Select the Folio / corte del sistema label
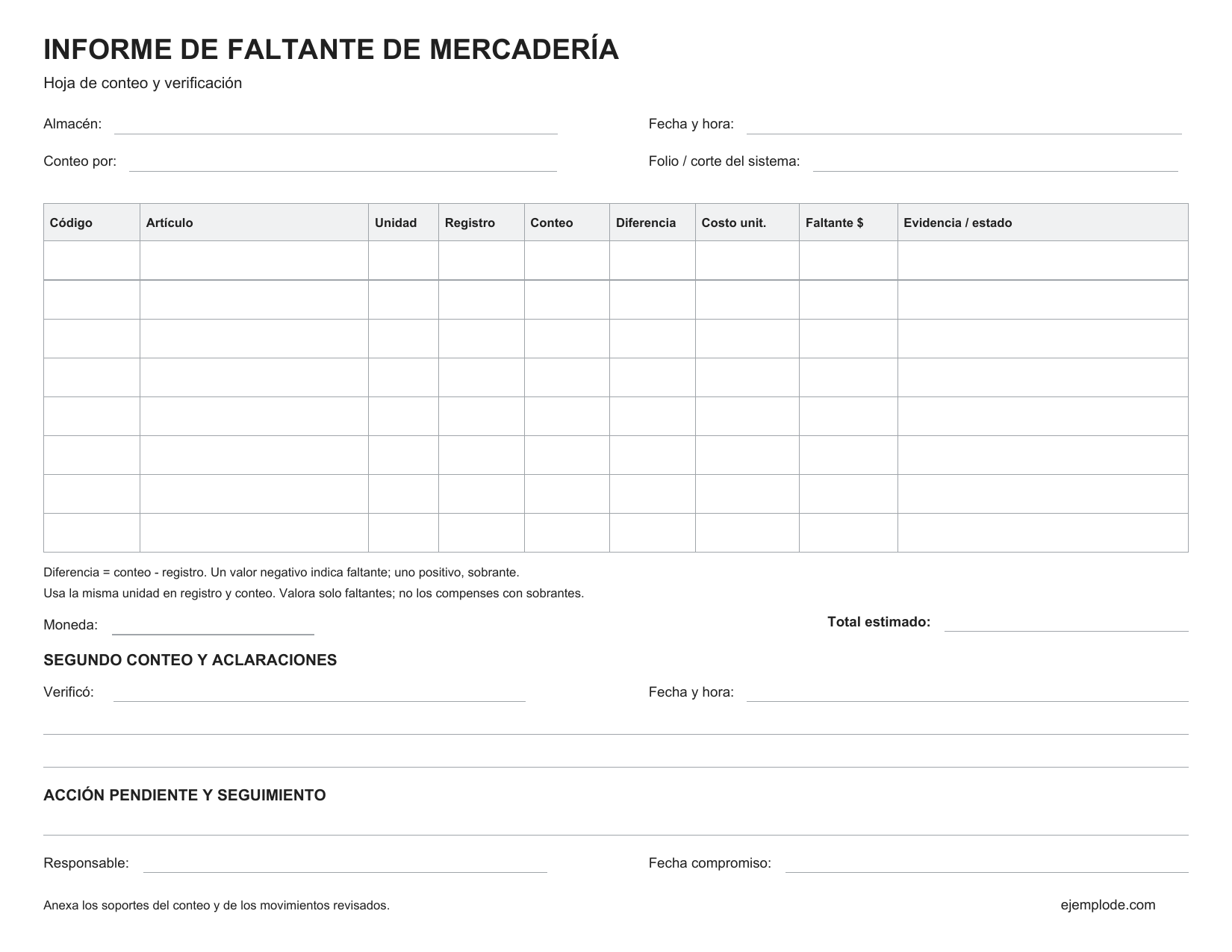Viewport: 1232px width, 952px height. 724,161
